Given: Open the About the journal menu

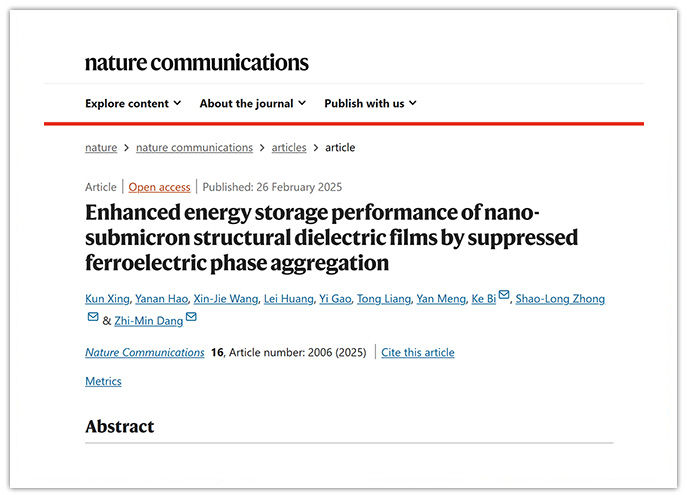Looking at the screenshot, I should pos(253,103).
